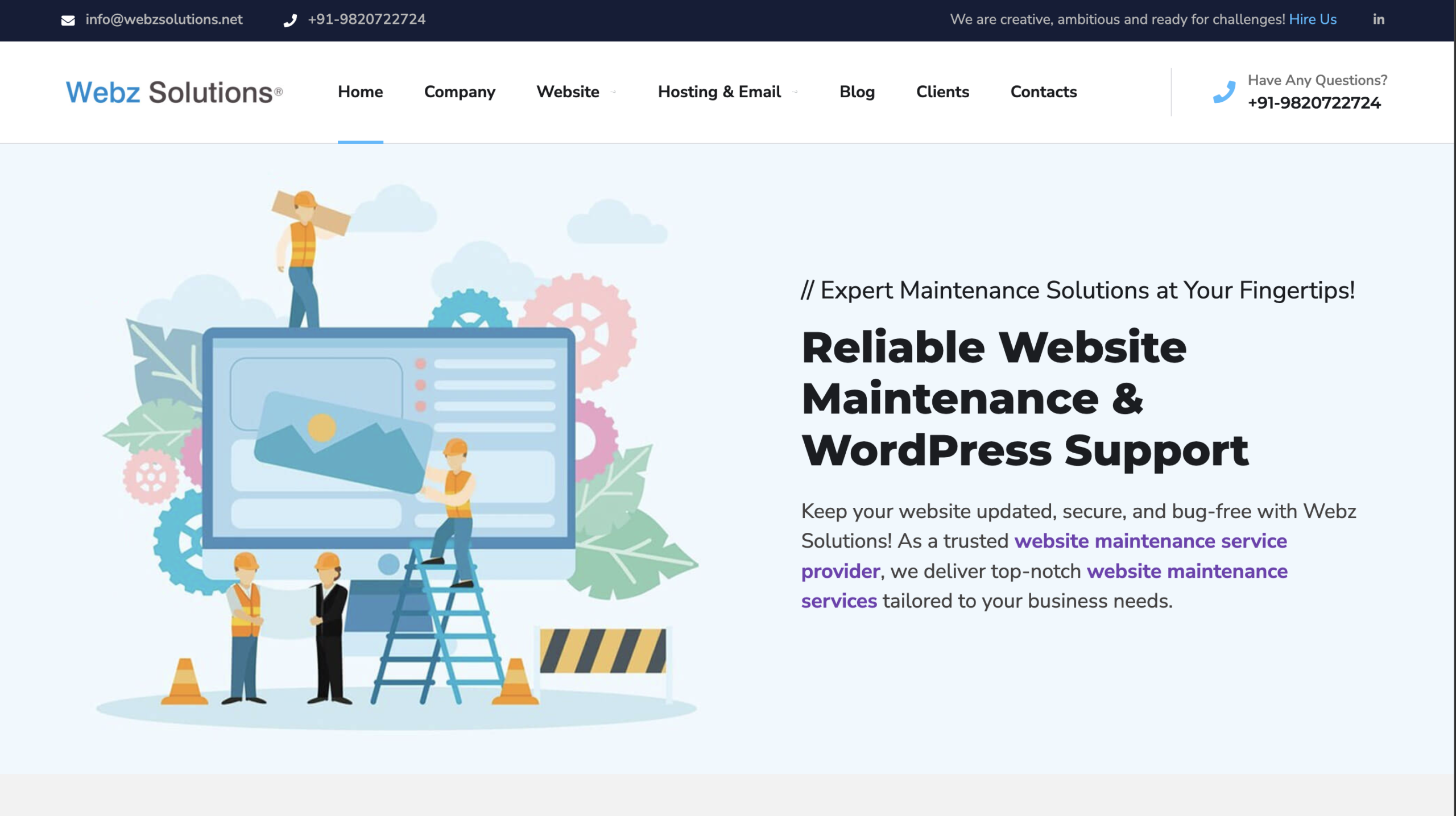Image resolution: width=1456 pixels, height=816 pixels.
Task: Click the envelope email icon in top bar
Action: coord(68,20)
